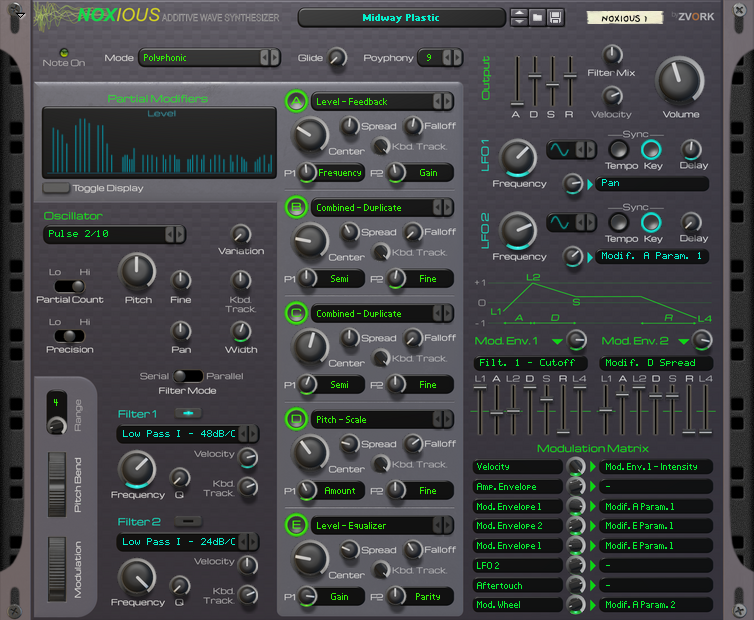This screenshot has width=754, height=620.
Task: Open the patch browser folder icon
Action: pyautogui.click(x=537, y=18)
